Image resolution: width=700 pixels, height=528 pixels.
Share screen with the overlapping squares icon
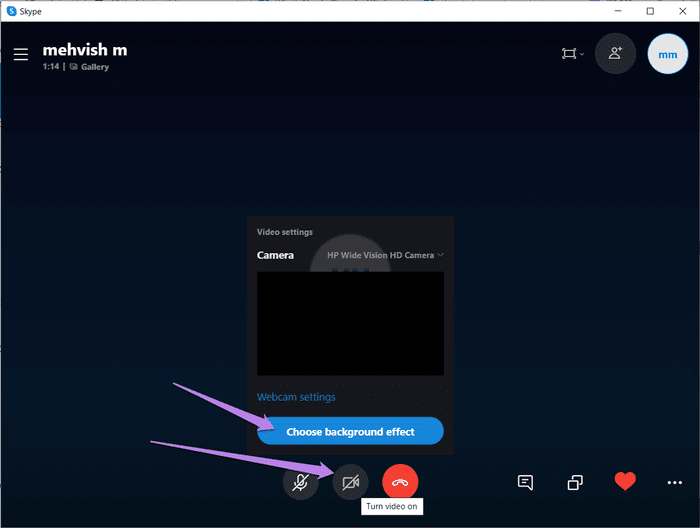point(575,482)
